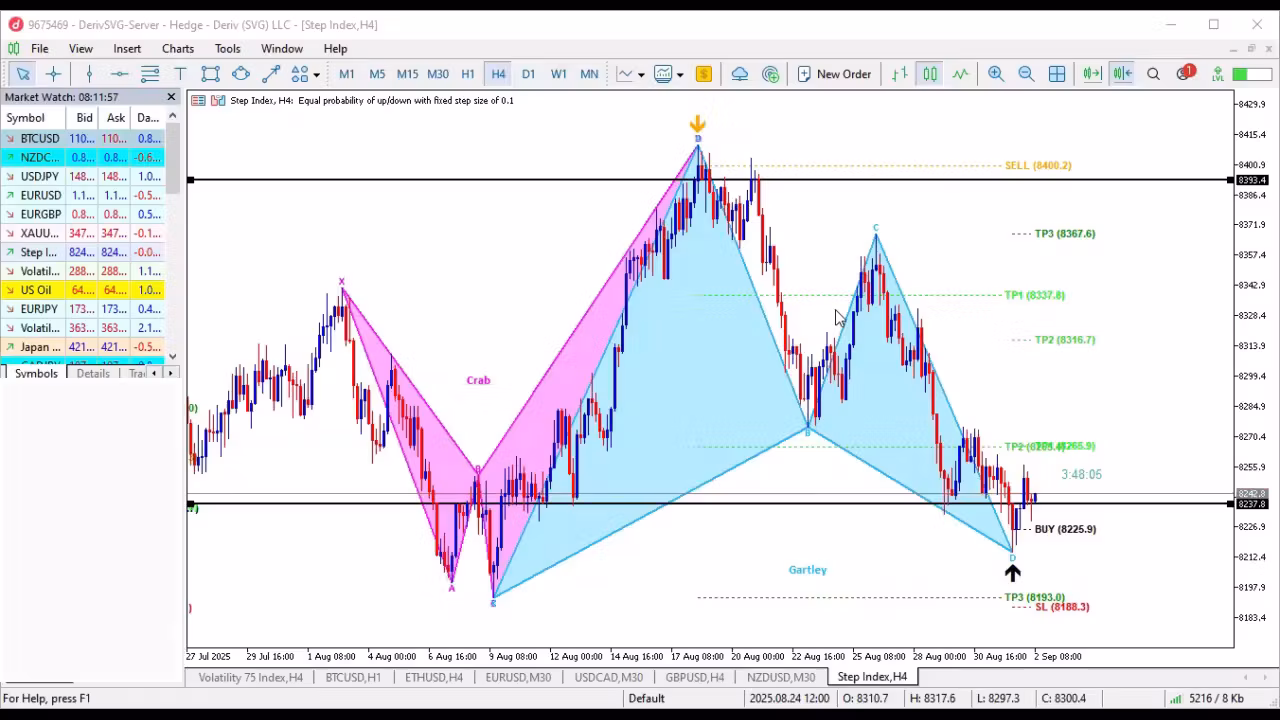This screenshot has height=720, width=1280.
Task: Select the equidistant channel tool
Action: pos(150,74)
